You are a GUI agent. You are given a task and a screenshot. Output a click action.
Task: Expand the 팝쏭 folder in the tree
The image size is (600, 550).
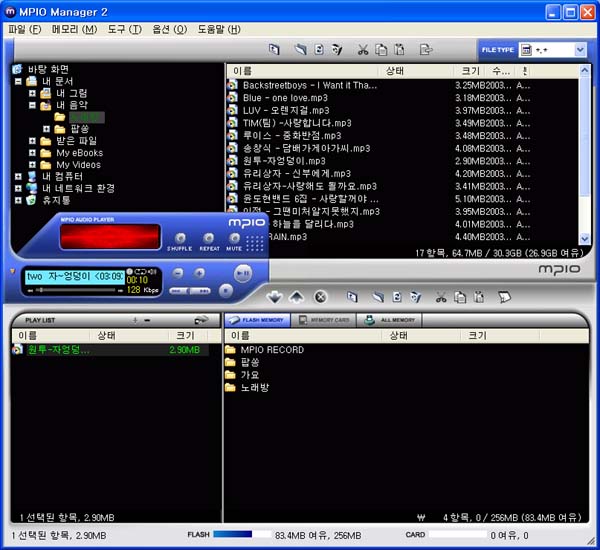click(x=46, y=129)
